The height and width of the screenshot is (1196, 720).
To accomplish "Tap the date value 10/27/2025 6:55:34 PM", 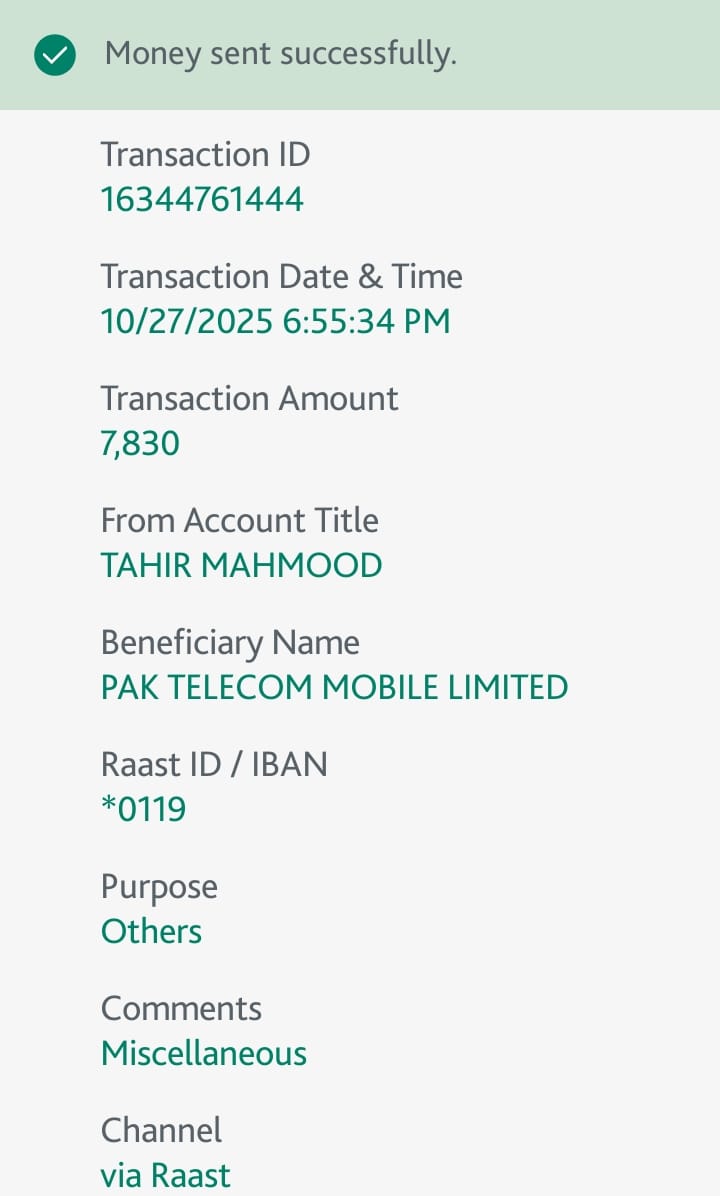I will tap(275, 322).
